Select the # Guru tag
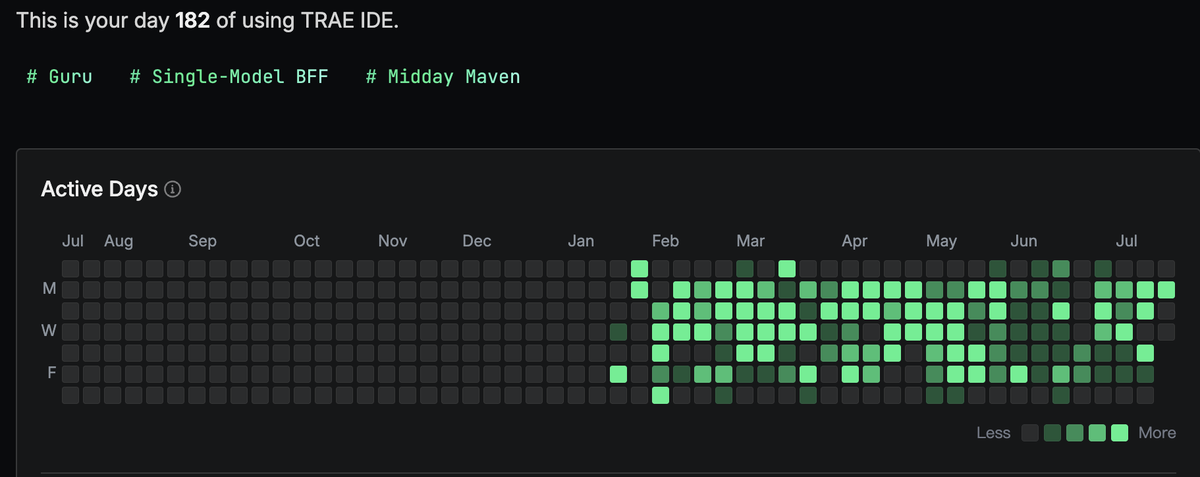The width and height of the screenshot is (1200, 477). pos(59,76)
